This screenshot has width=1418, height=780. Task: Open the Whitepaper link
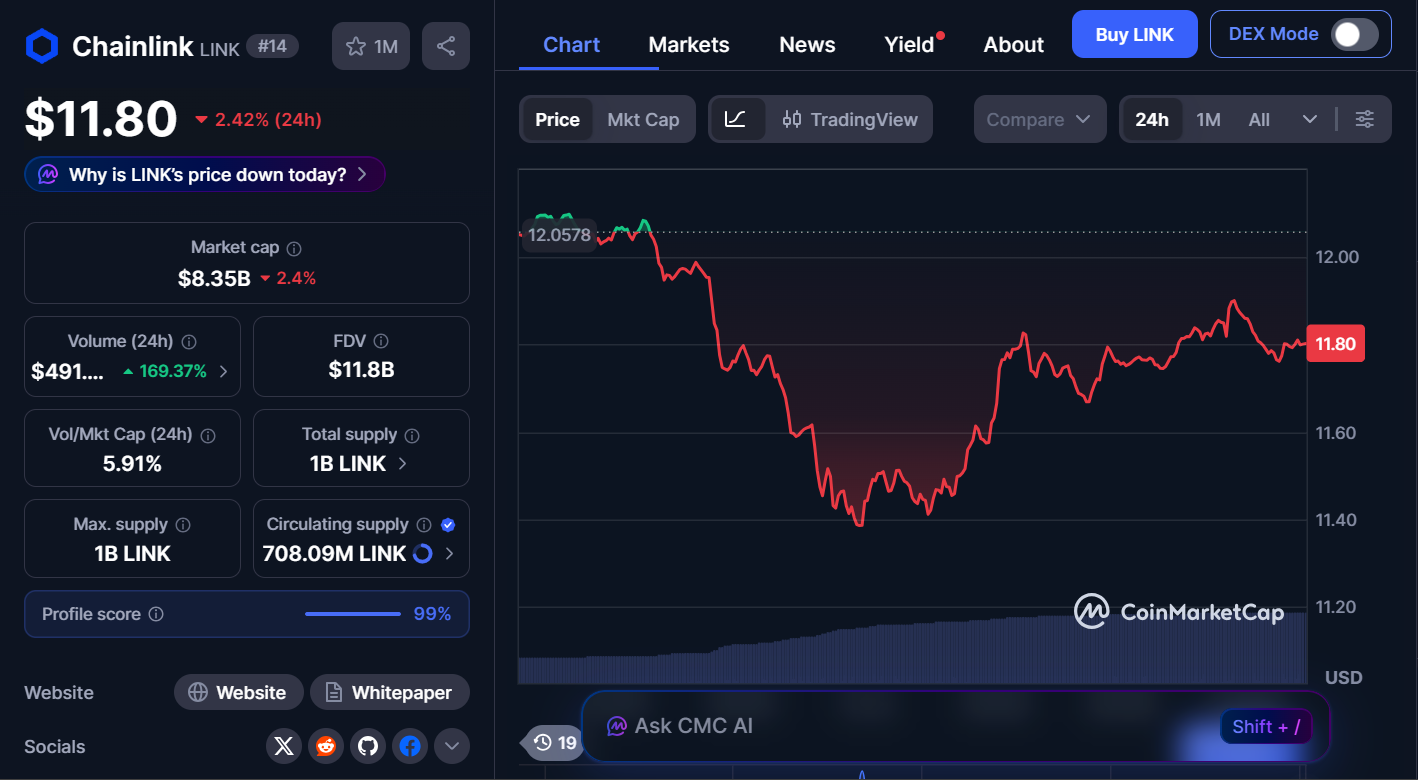(x=389, y=692)
